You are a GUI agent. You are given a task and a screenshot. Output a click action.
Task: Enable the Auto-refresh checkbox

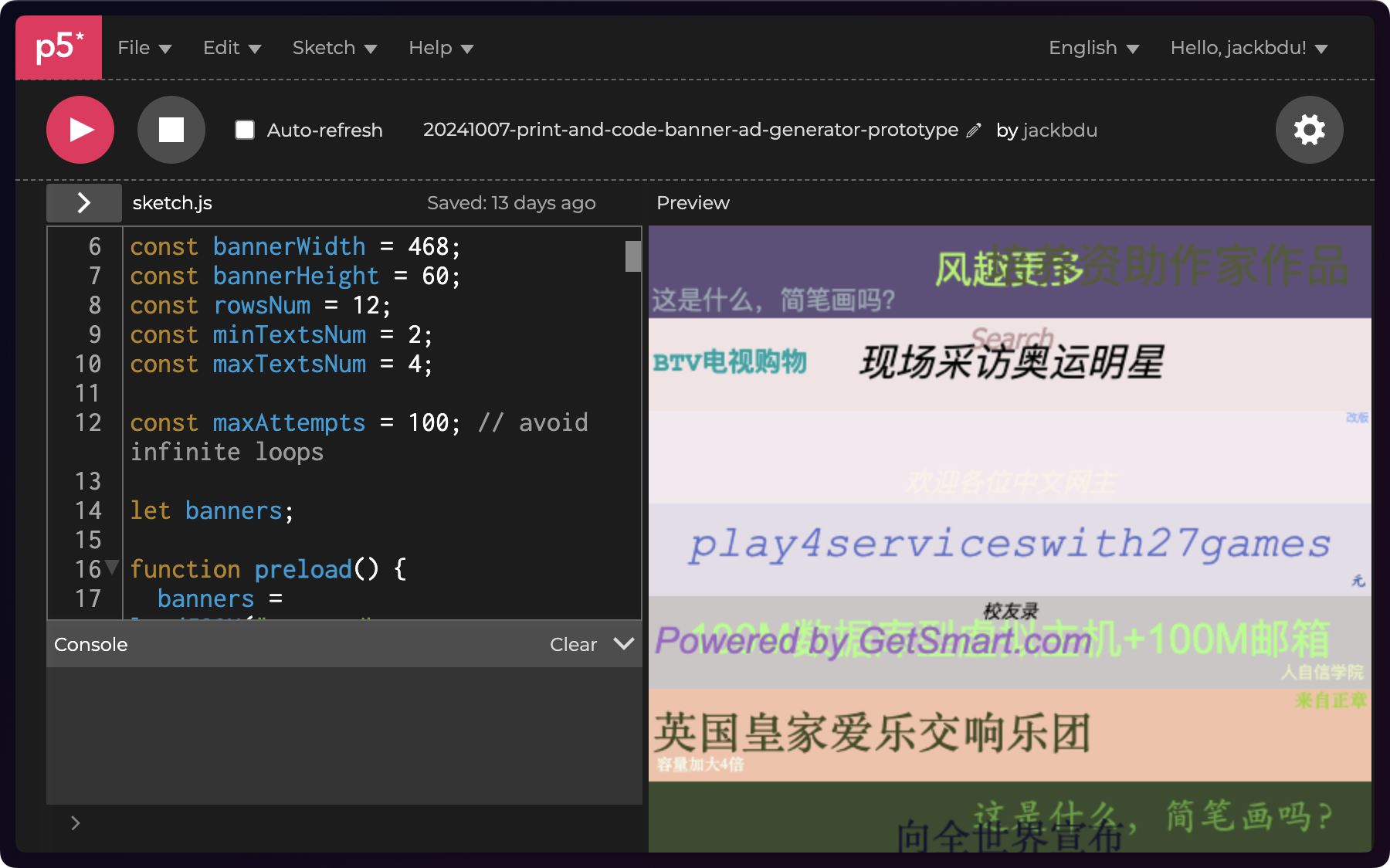245,130
